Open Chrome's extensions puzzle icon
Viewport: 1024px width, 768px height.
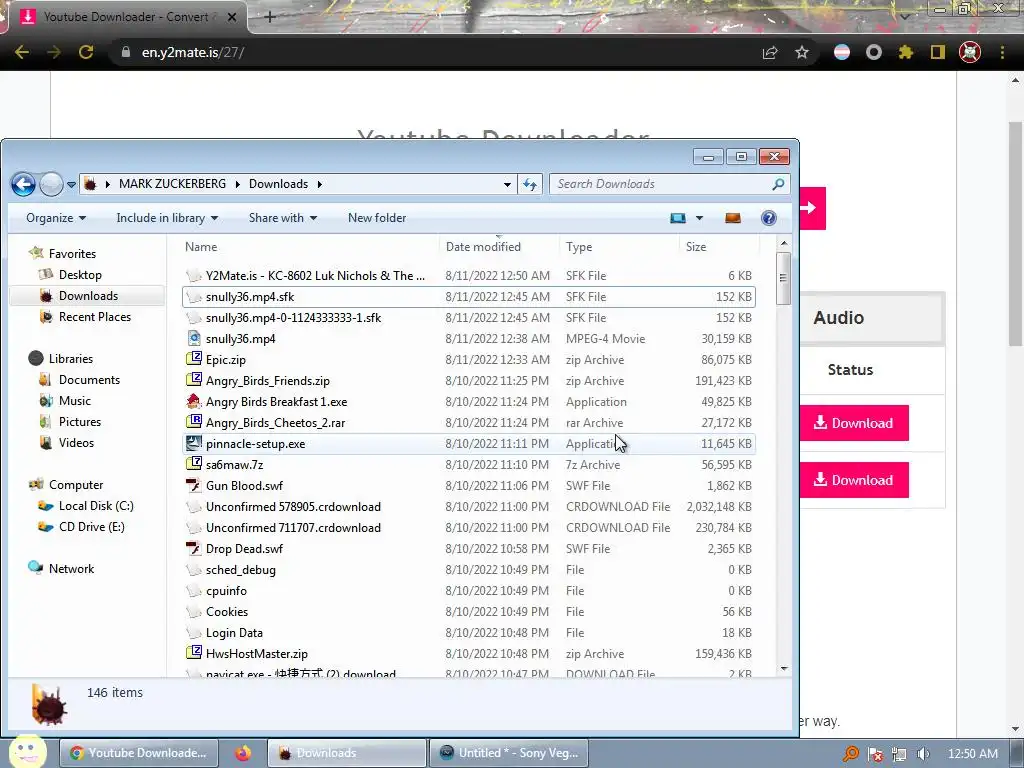(906, 53)
